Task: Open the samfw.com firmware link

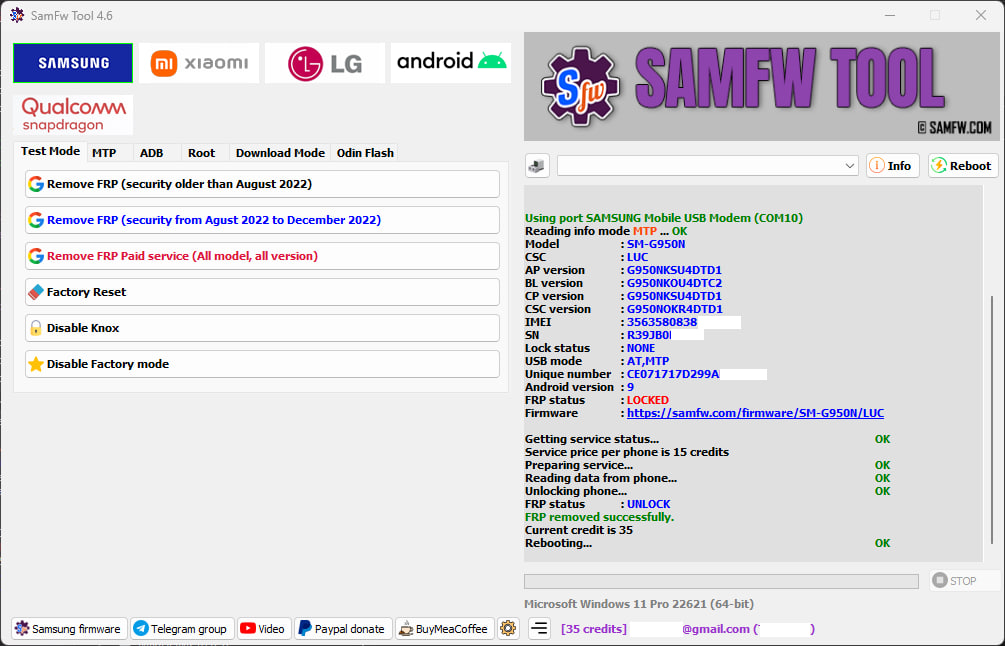Action: [755, 413]
